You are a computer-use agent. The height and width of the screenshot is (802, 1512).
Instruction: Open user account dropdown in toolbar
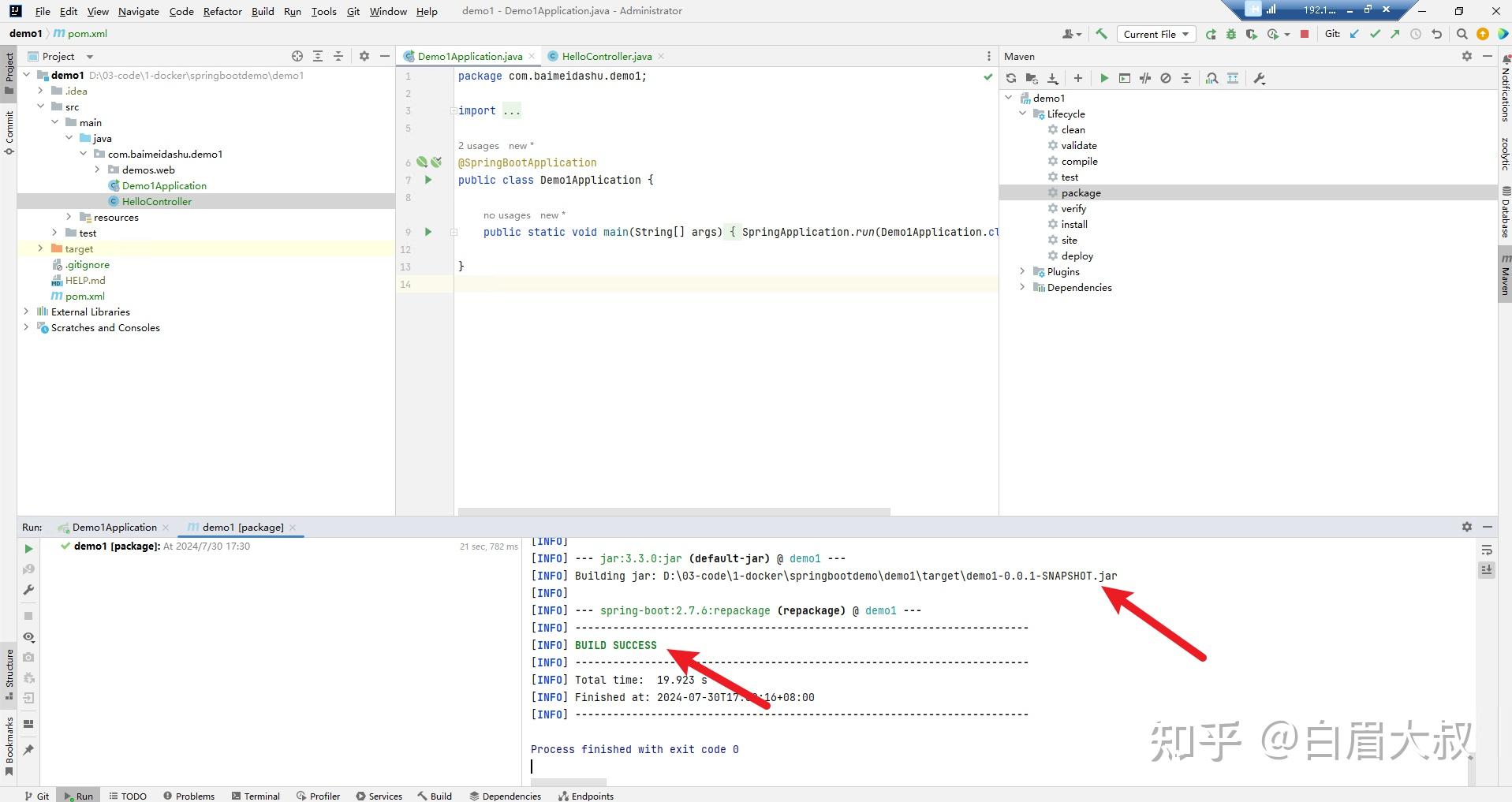1071,34
